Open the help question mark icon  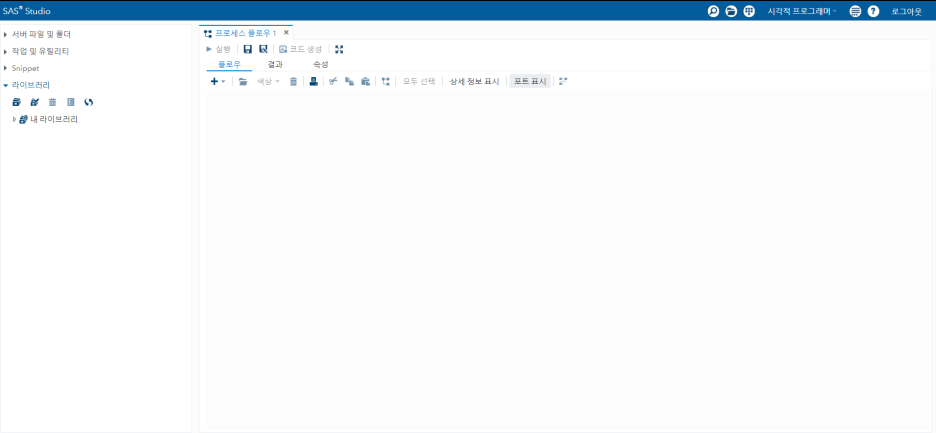tap(873, 11)
